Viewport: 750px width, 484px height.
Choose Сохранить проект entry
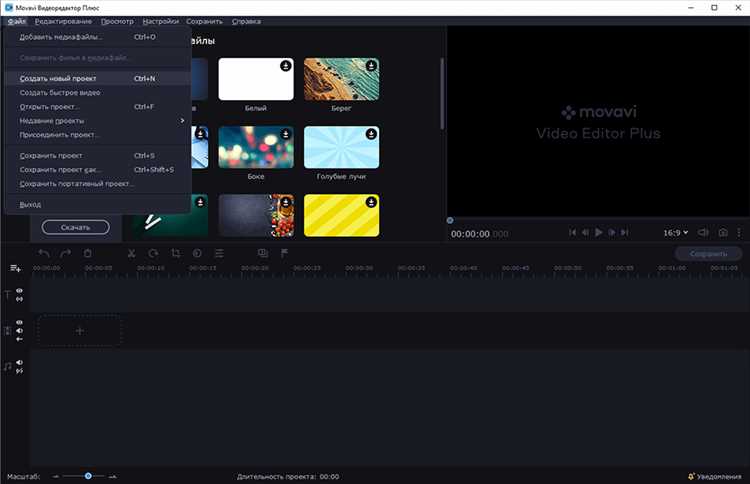pyautogui.click(x=98, y=156)
